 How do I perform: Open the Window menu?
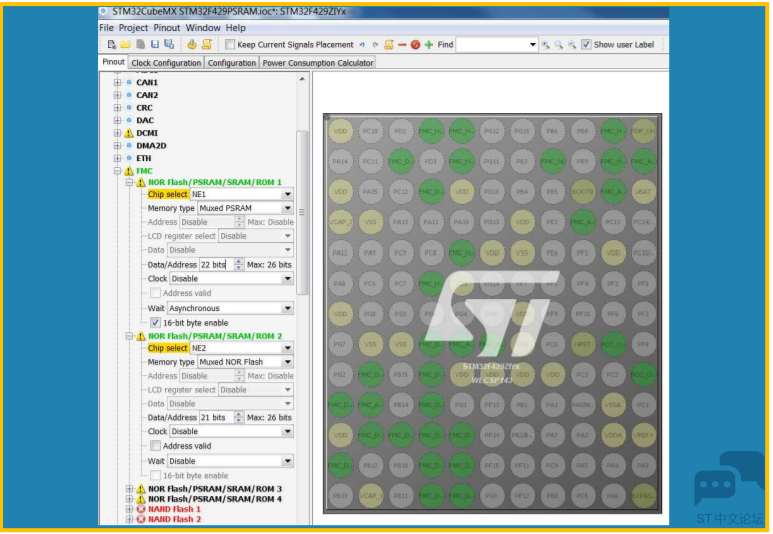click(203, 28)
